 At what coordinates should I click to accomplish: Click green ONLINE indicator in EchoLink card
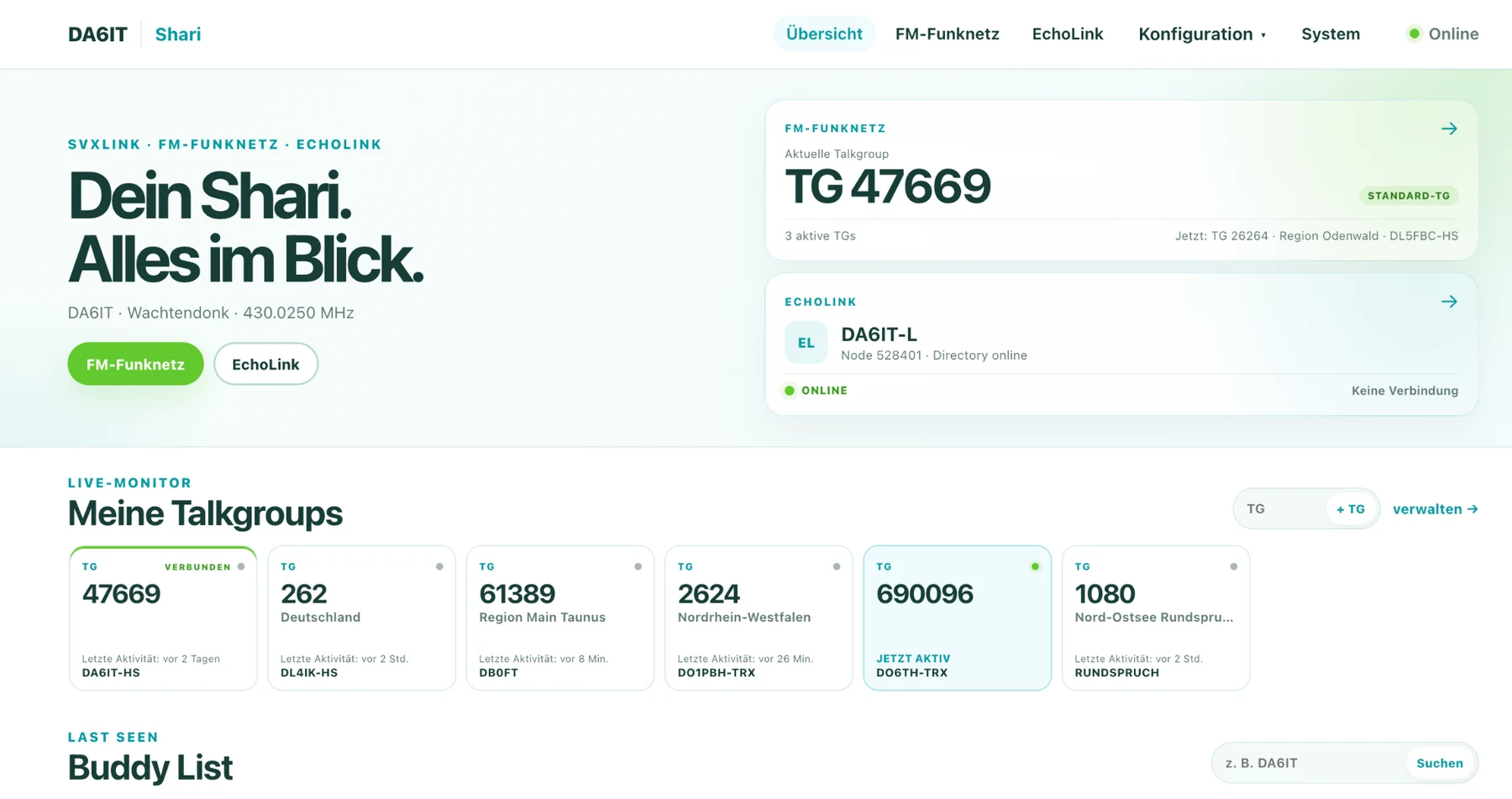(816, 391)
